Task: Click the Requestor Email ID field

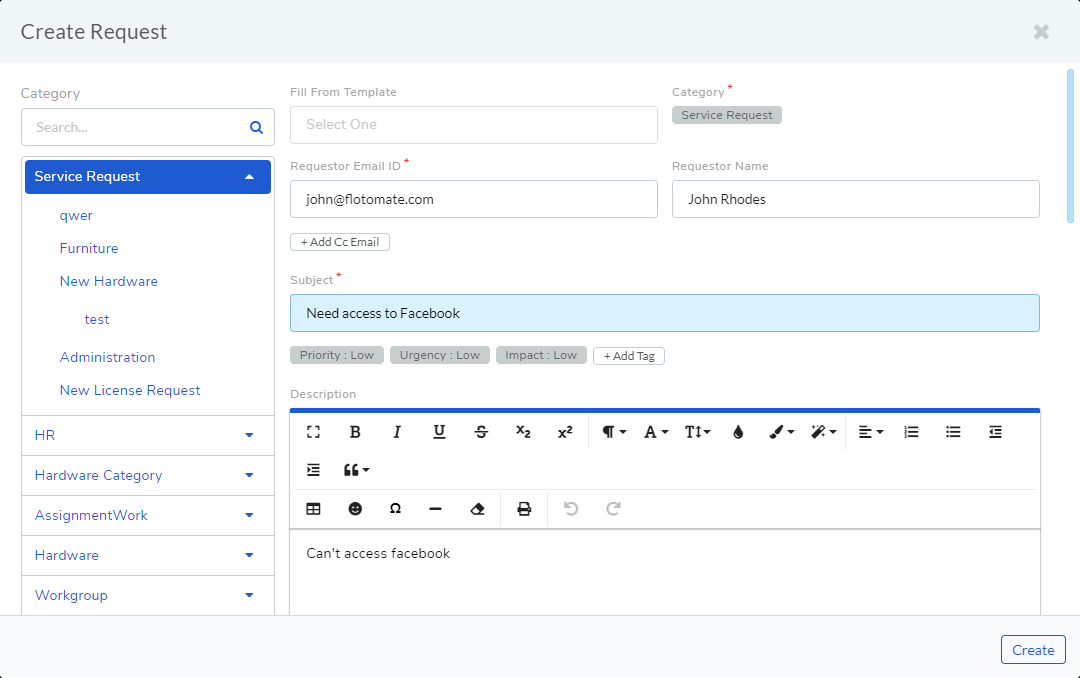Action: (474, 199)
